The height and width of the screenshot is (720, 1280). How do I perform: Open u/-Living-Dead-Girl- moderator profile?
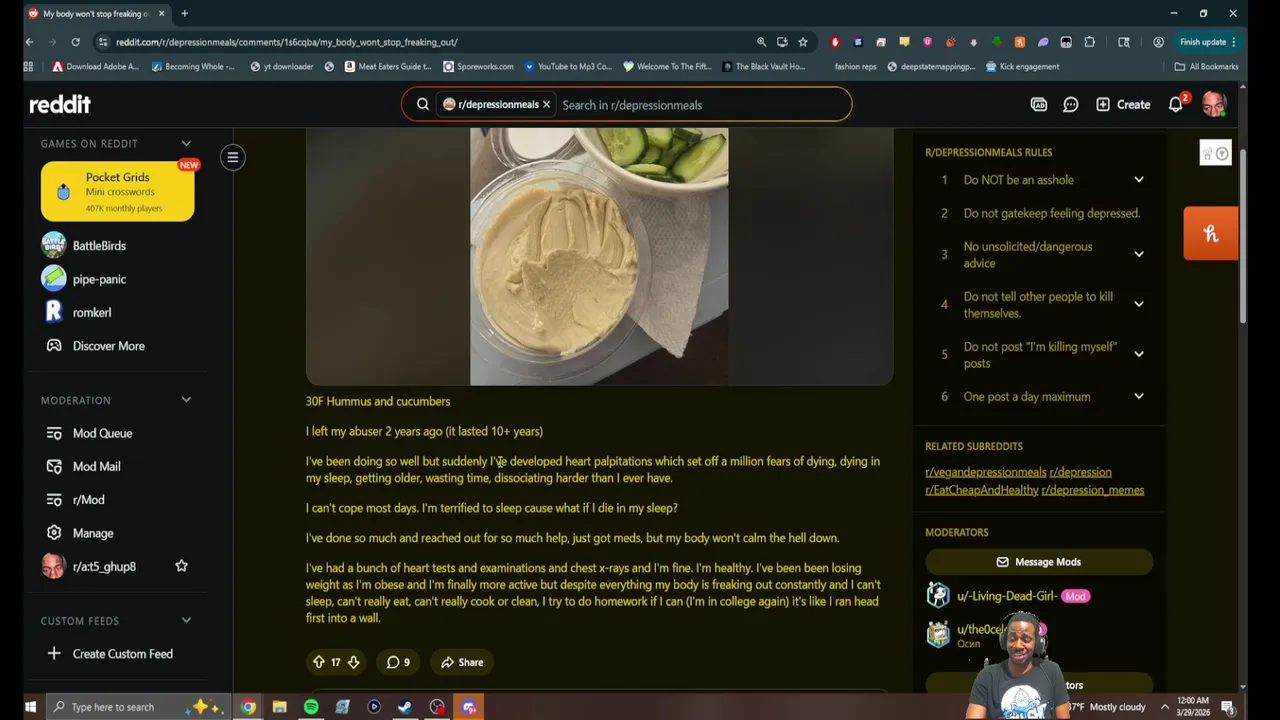click(x=1006, y=596)
